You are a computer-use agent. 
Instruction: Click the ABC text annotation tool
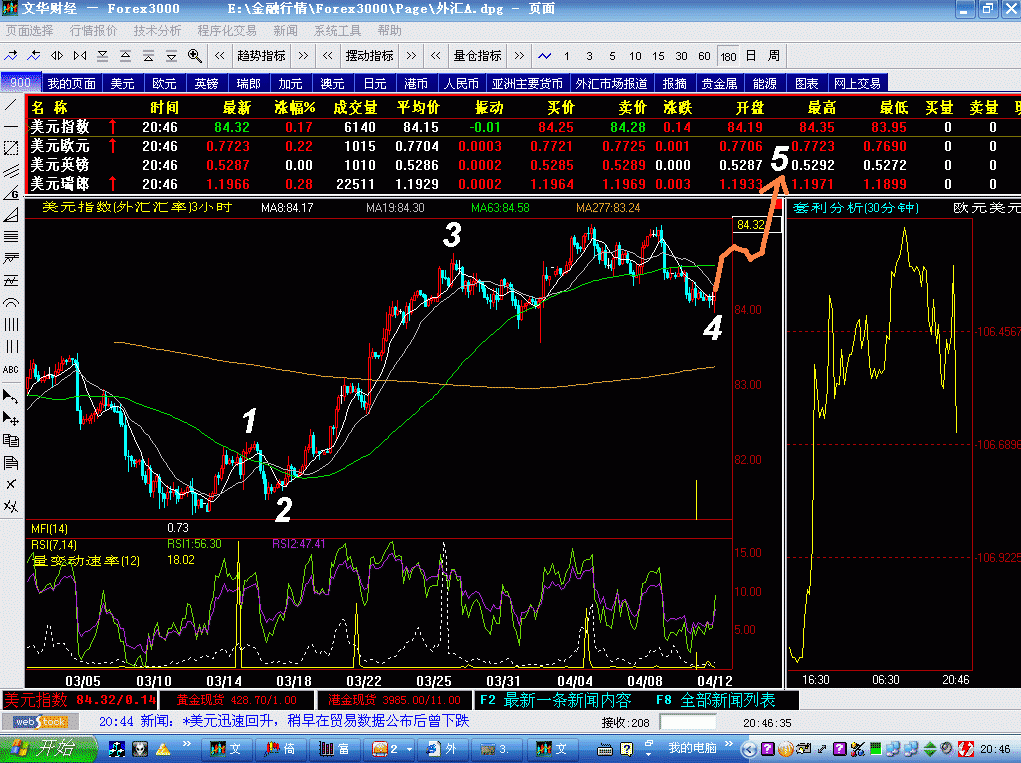pos(11,369)
